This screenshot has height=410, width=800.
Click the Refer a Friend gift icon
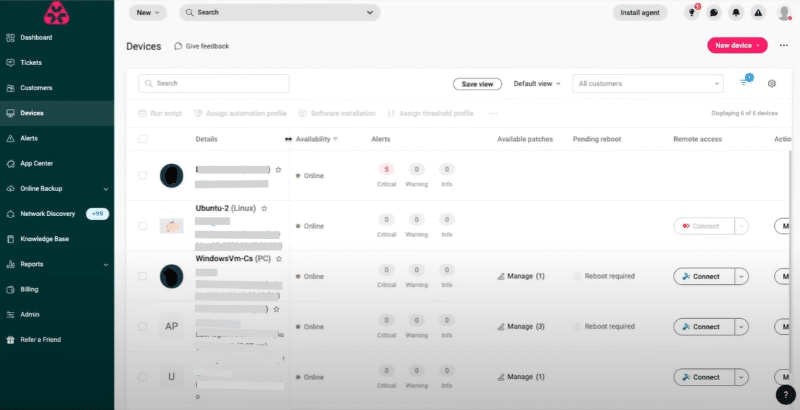tap(10, 340)
